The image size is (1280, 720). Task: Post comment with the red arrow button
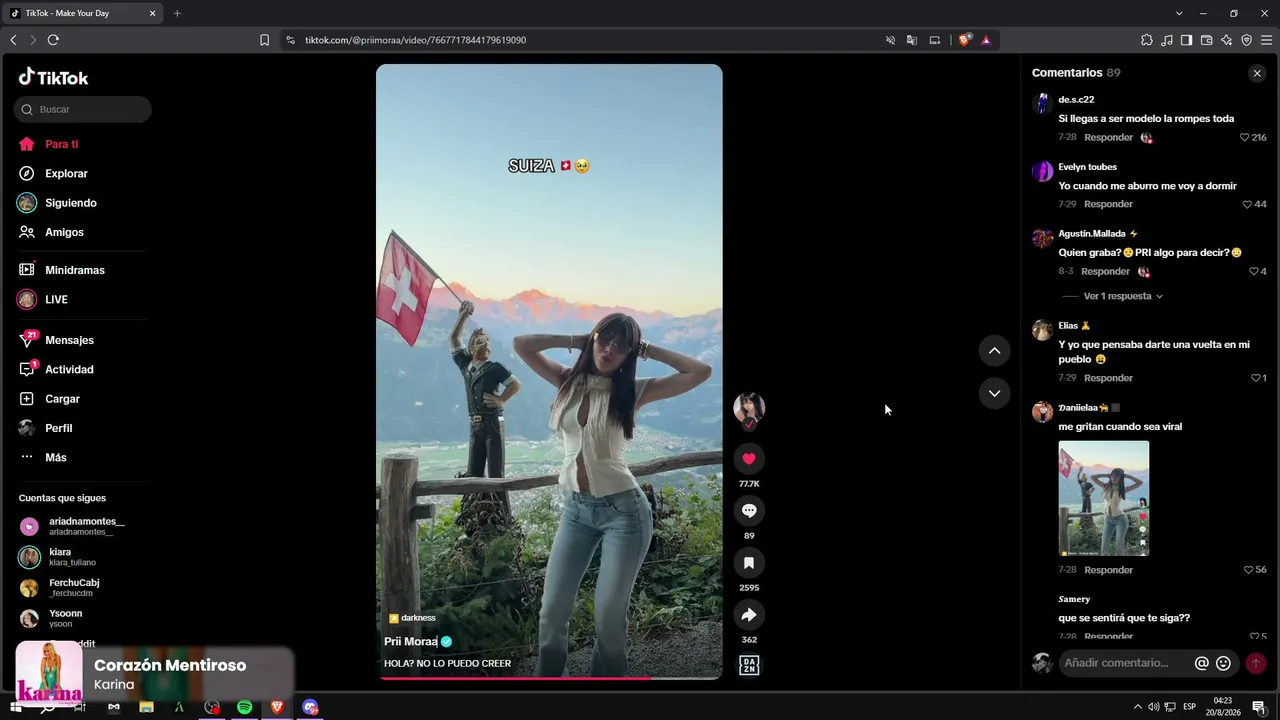click(1255, 663)
